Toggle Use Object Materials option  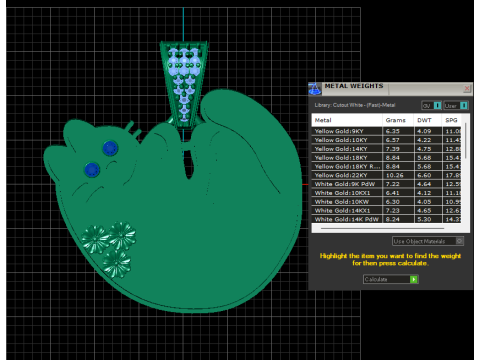[428, 241]
